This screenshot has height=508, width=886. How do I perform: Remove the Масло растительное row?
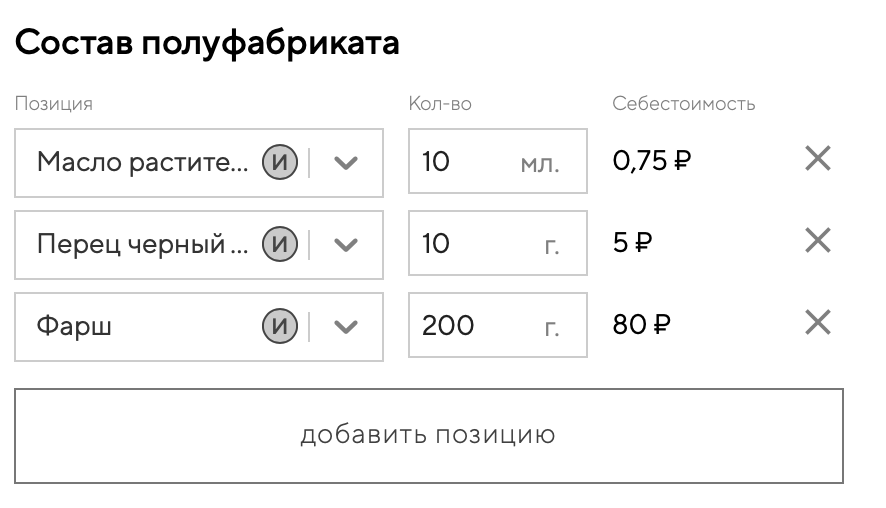[x=818, y=159]
